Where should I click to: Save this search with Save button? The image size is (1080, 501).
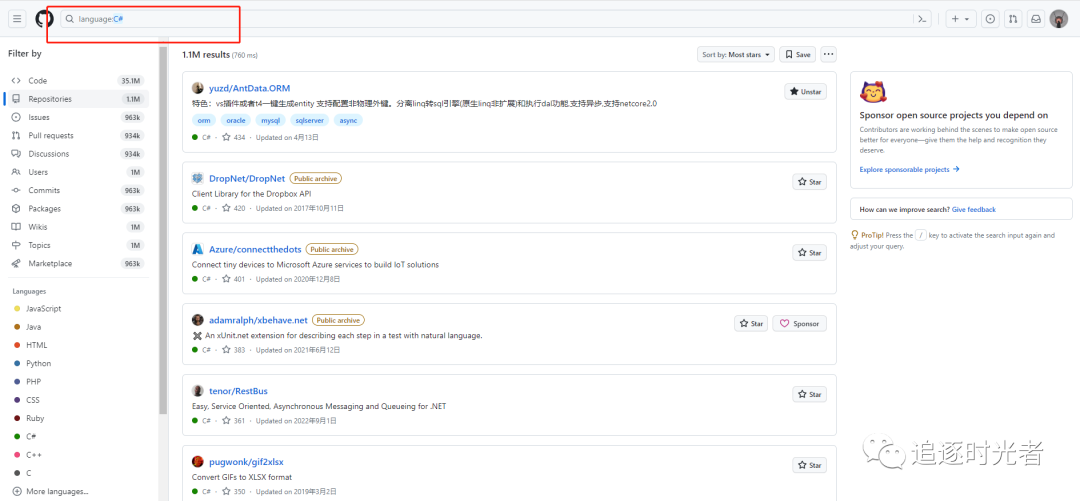(798, 54)
